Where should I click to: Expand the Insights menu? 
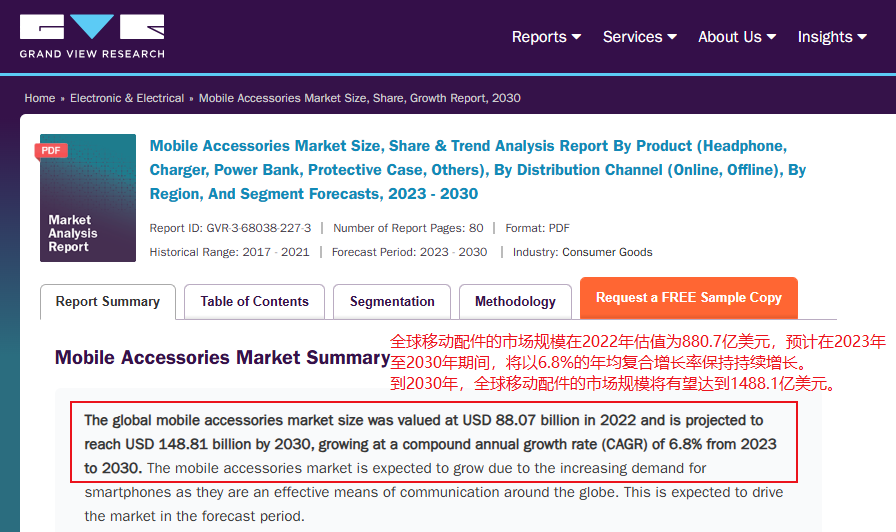pos(832,37)
